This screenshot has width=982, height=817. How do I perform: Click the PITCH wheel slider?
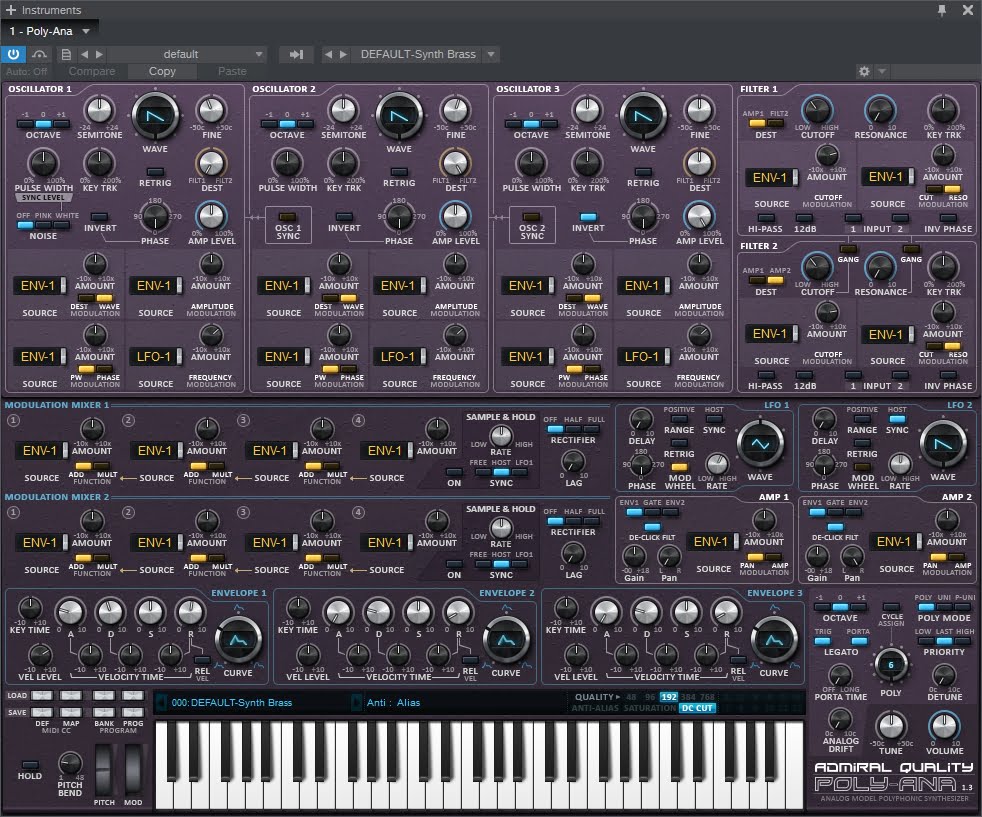104,769
